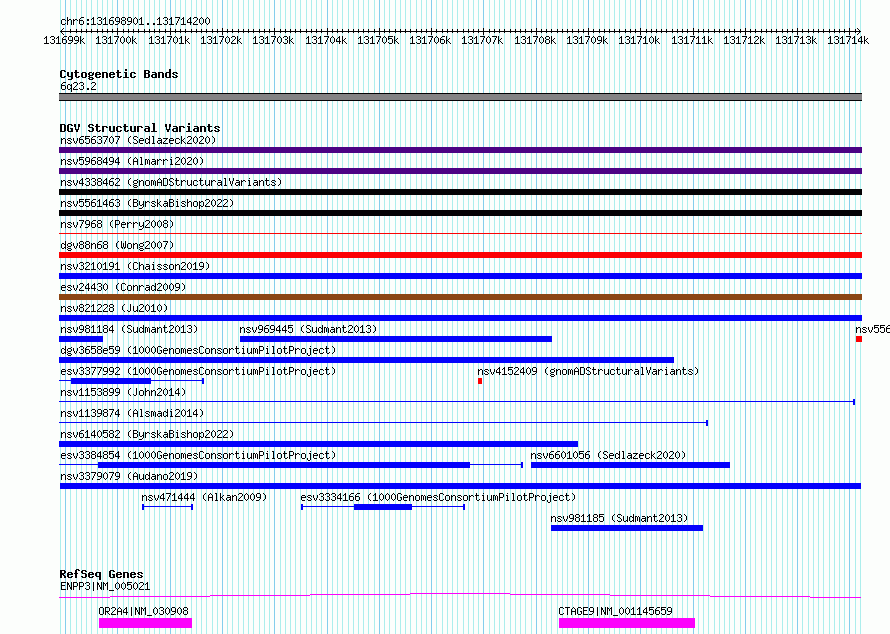Click the red marker at far right edge
The height and width of the screenshot is (634, 890).
coord(859,339)
